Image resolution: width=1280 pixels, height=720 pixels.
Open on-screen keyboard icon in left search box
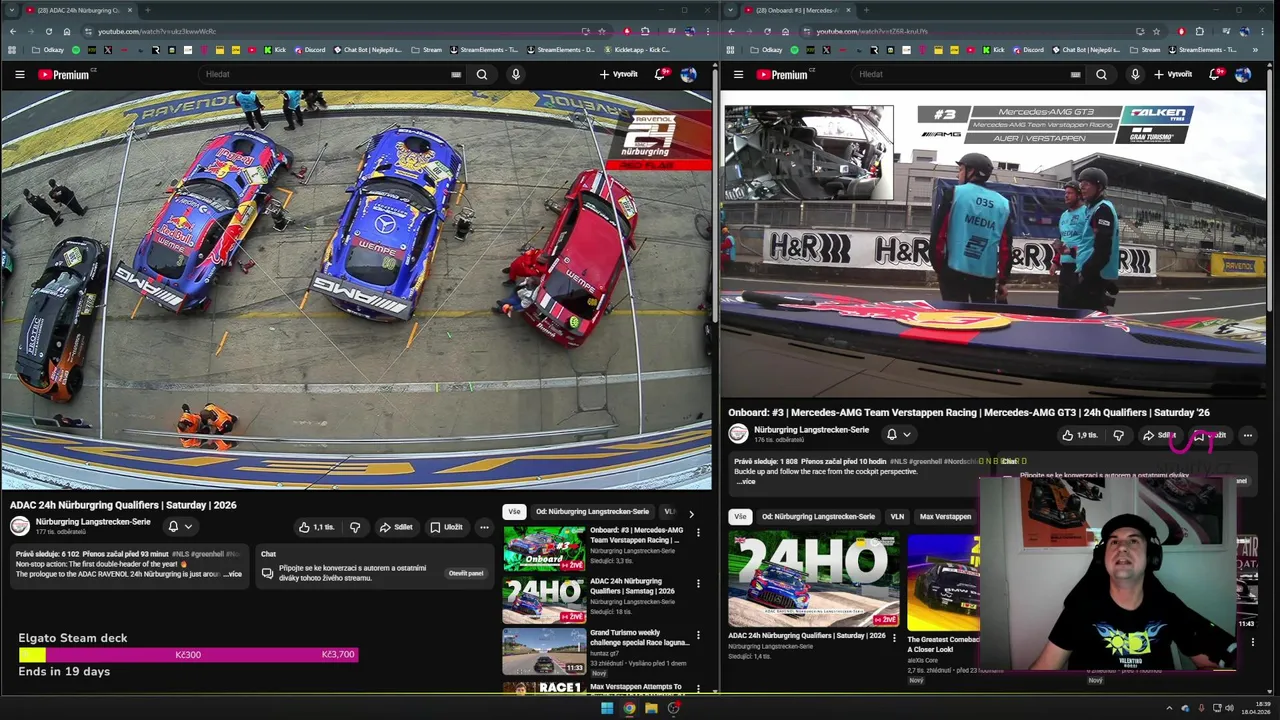456,74
